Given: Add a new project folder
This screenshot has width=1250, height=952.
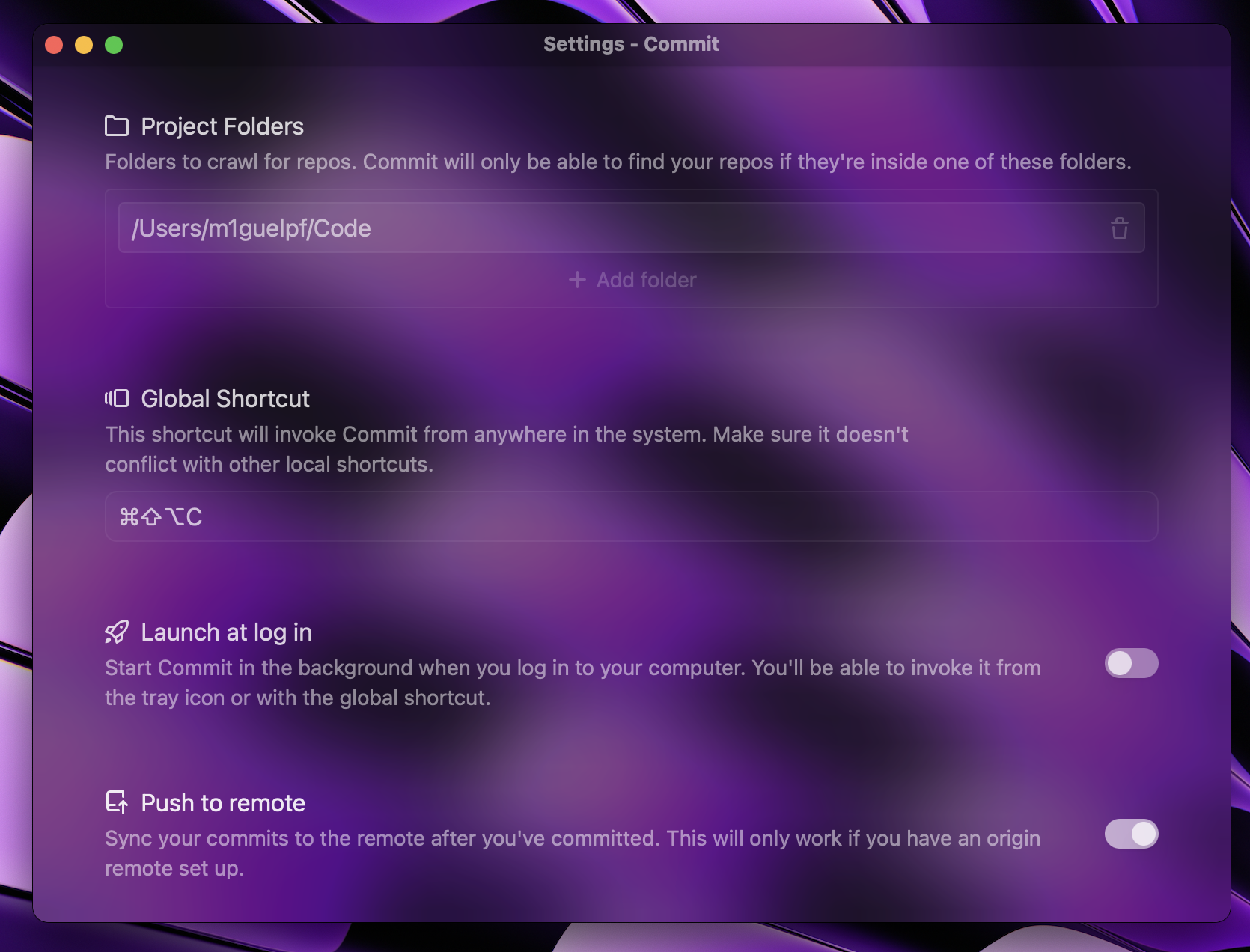Looking at the screenshot, I should coord(632,280).
